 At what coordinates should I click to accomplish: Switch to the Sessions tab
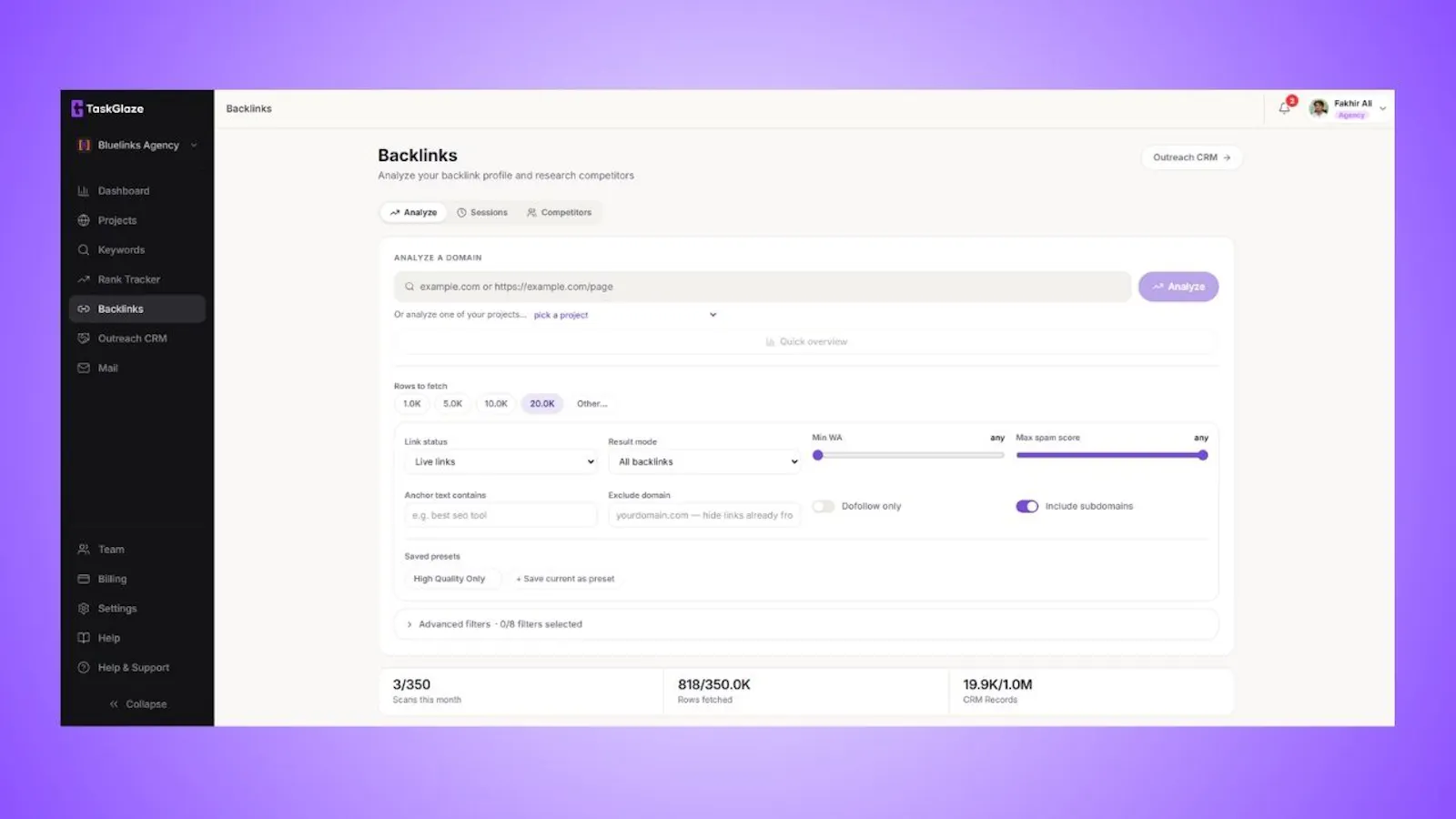482,213
